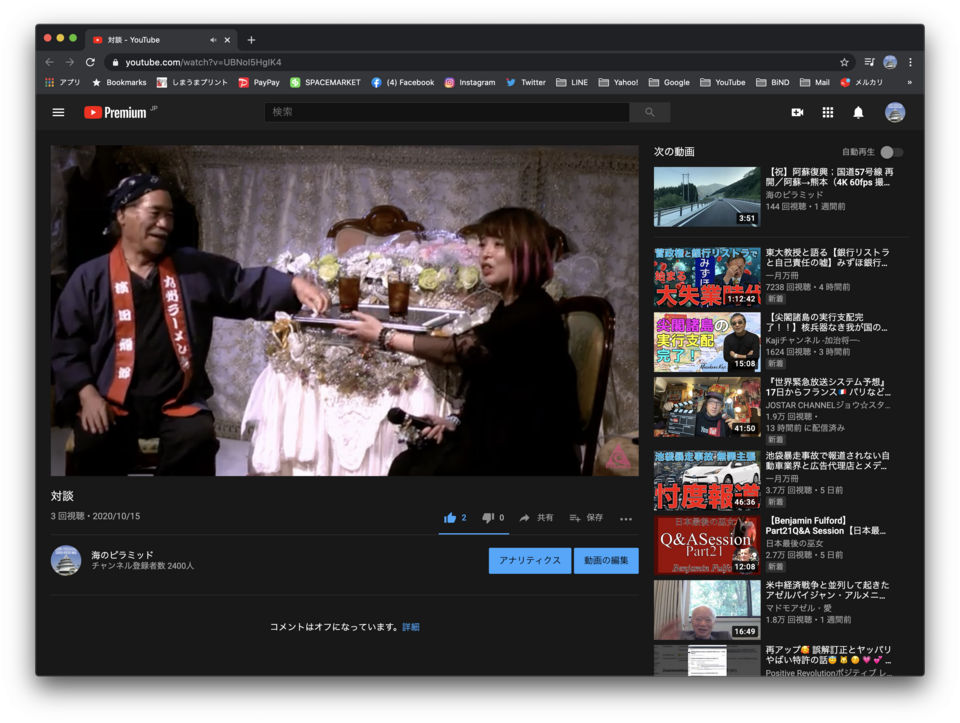The image size is (960, 723).
Task: Click the YouTube search input field
Action: [x=450, y=112]
